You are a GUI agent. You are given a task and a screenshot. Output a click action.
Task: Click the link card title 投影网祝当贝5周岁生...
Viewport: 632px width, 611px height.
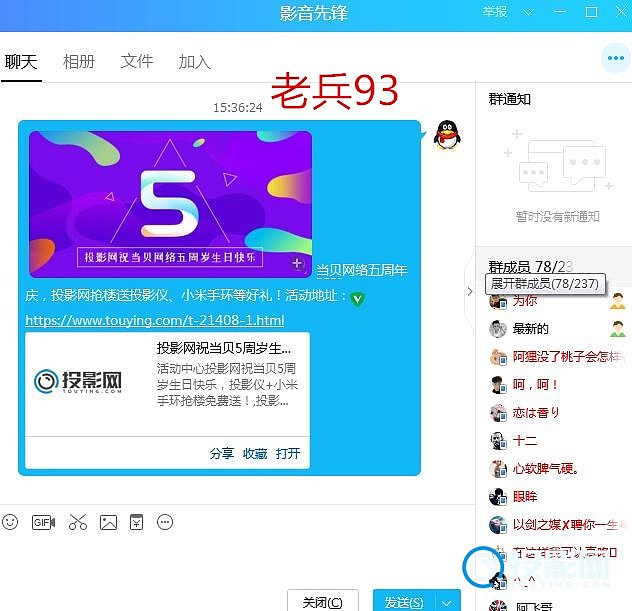tap(224, 348)
